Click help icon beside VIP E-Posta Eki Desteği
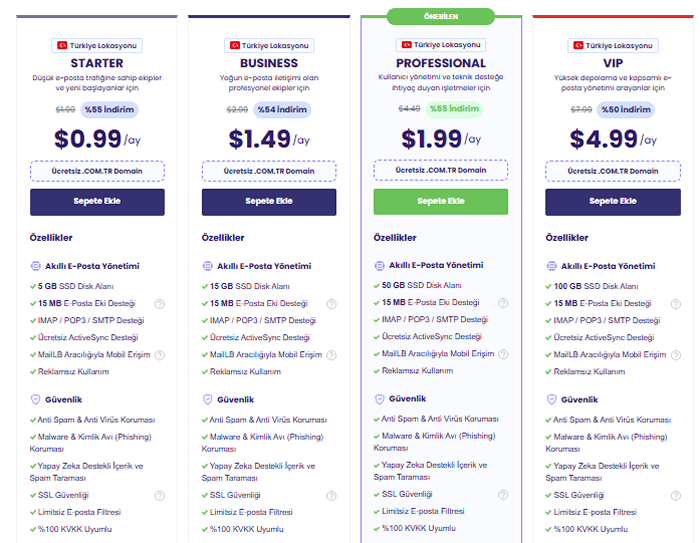The height and width of the screenshot is (543, 700). [x=676, y=304]
